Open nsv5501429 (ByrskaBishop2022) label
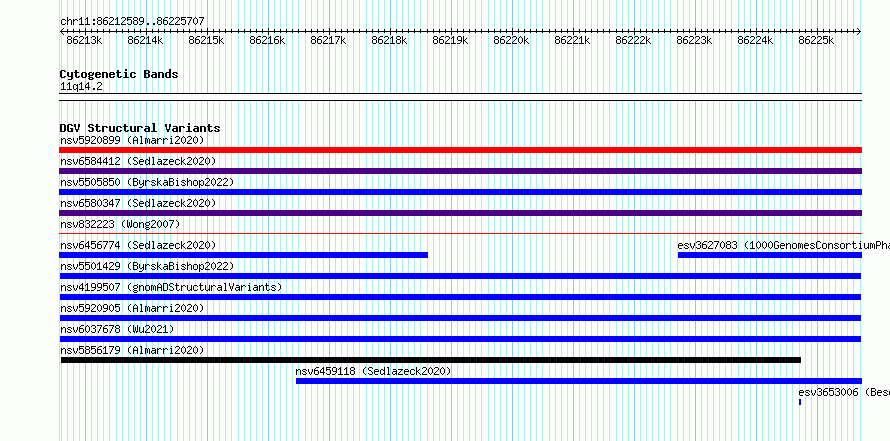The image size is (890, 441). pos(147,266)
